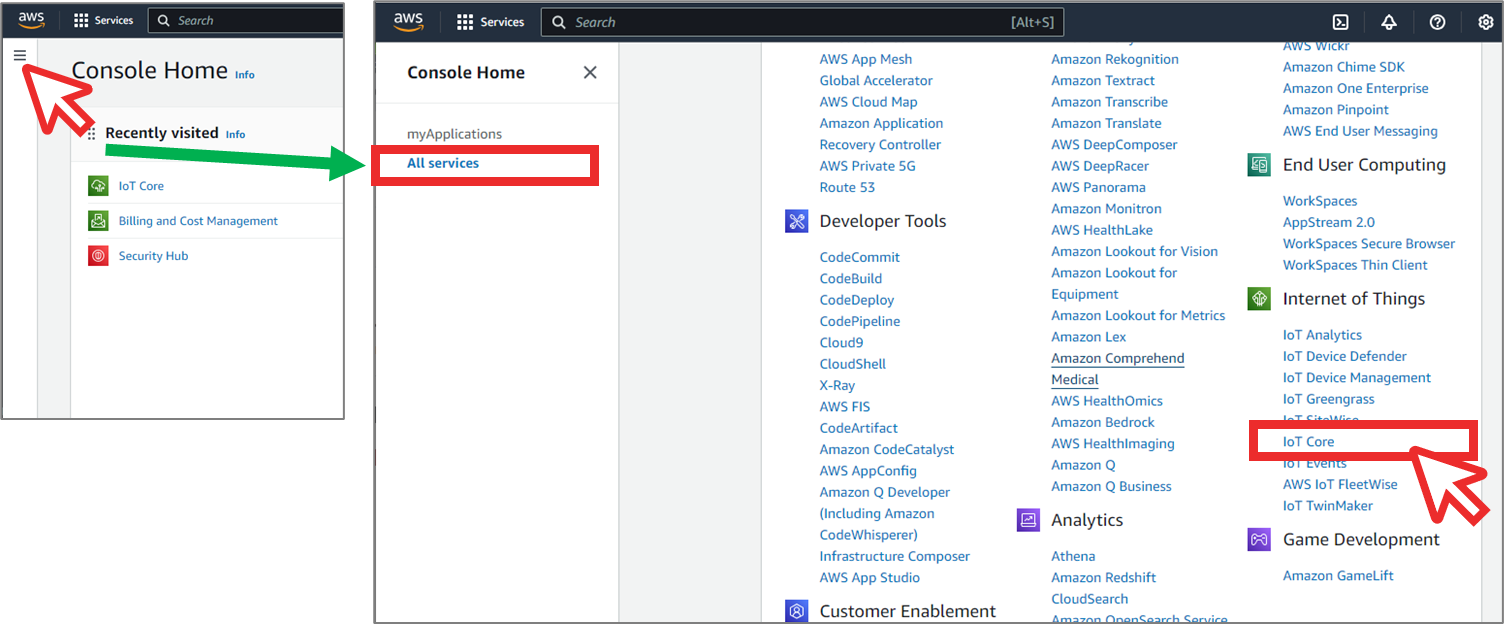Open the help question mark icon
Image resolution: width=1511 pixels, height=624 pixels.
[x=1437, y=22]
